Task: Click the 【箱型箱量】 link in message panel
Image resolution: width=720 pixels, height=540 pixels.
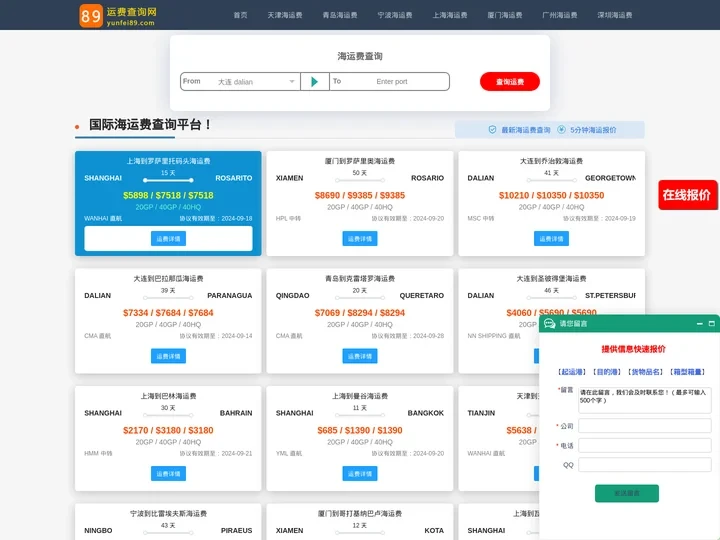Action: tap(687, 372)
